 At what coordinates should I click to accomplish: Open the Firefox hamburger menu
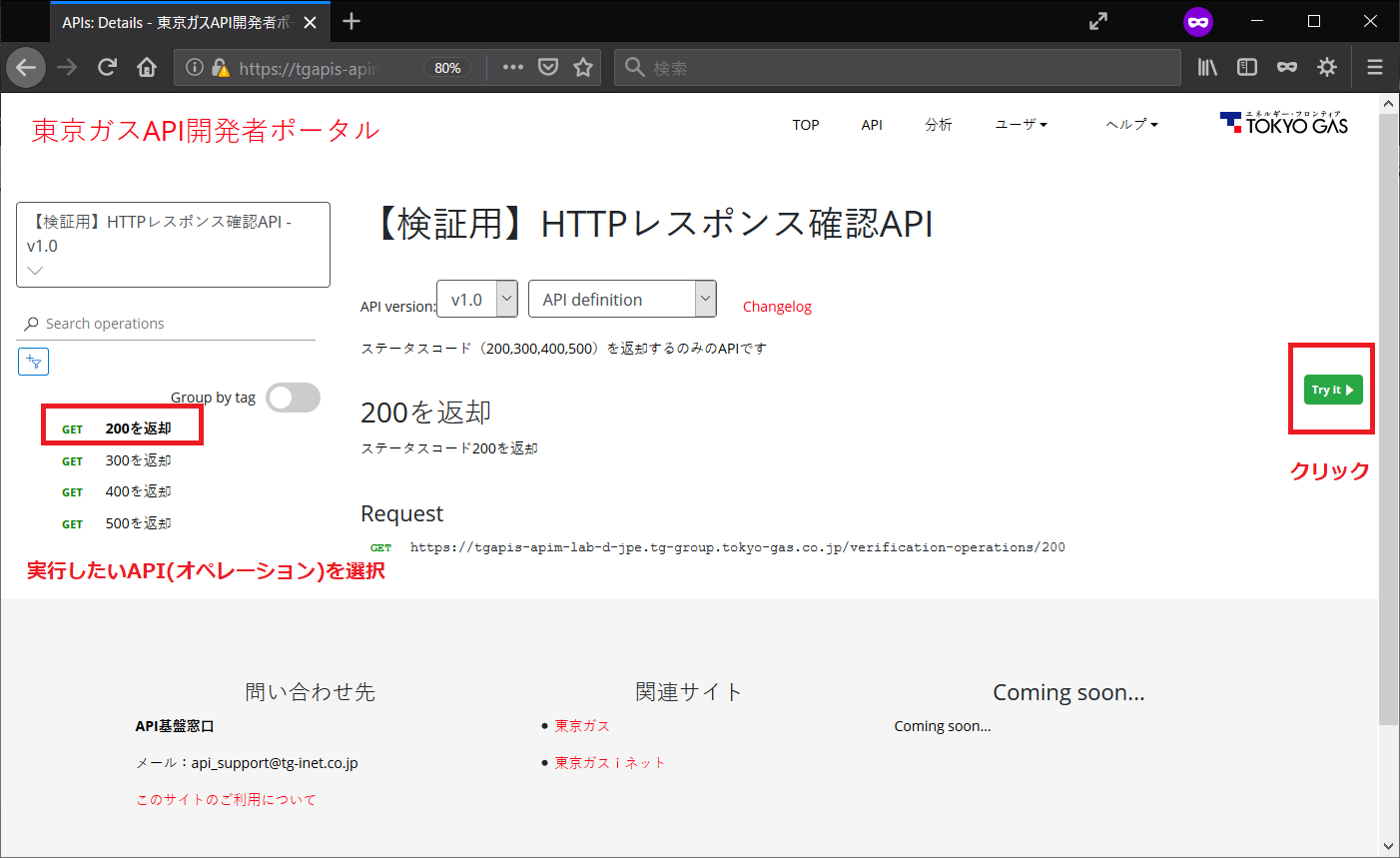[1375, 68]
